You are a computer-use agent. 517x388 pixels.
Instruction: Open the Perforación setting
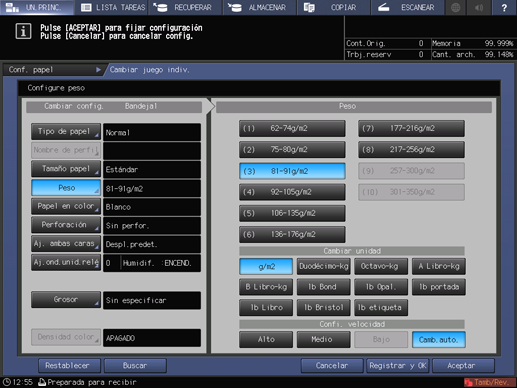coord(66,225)
